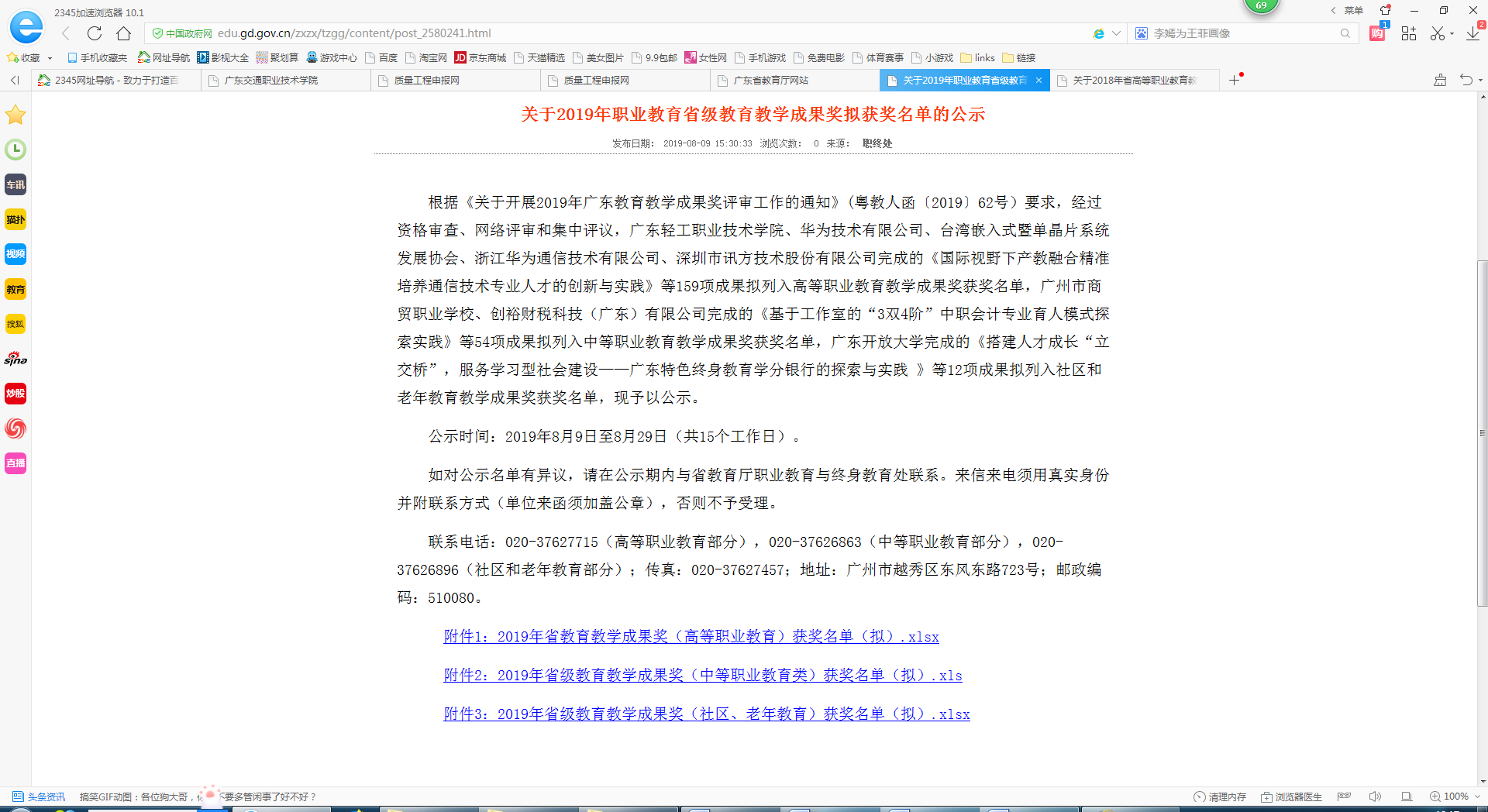Open the sina sidebar shortcut

(15, 359)
